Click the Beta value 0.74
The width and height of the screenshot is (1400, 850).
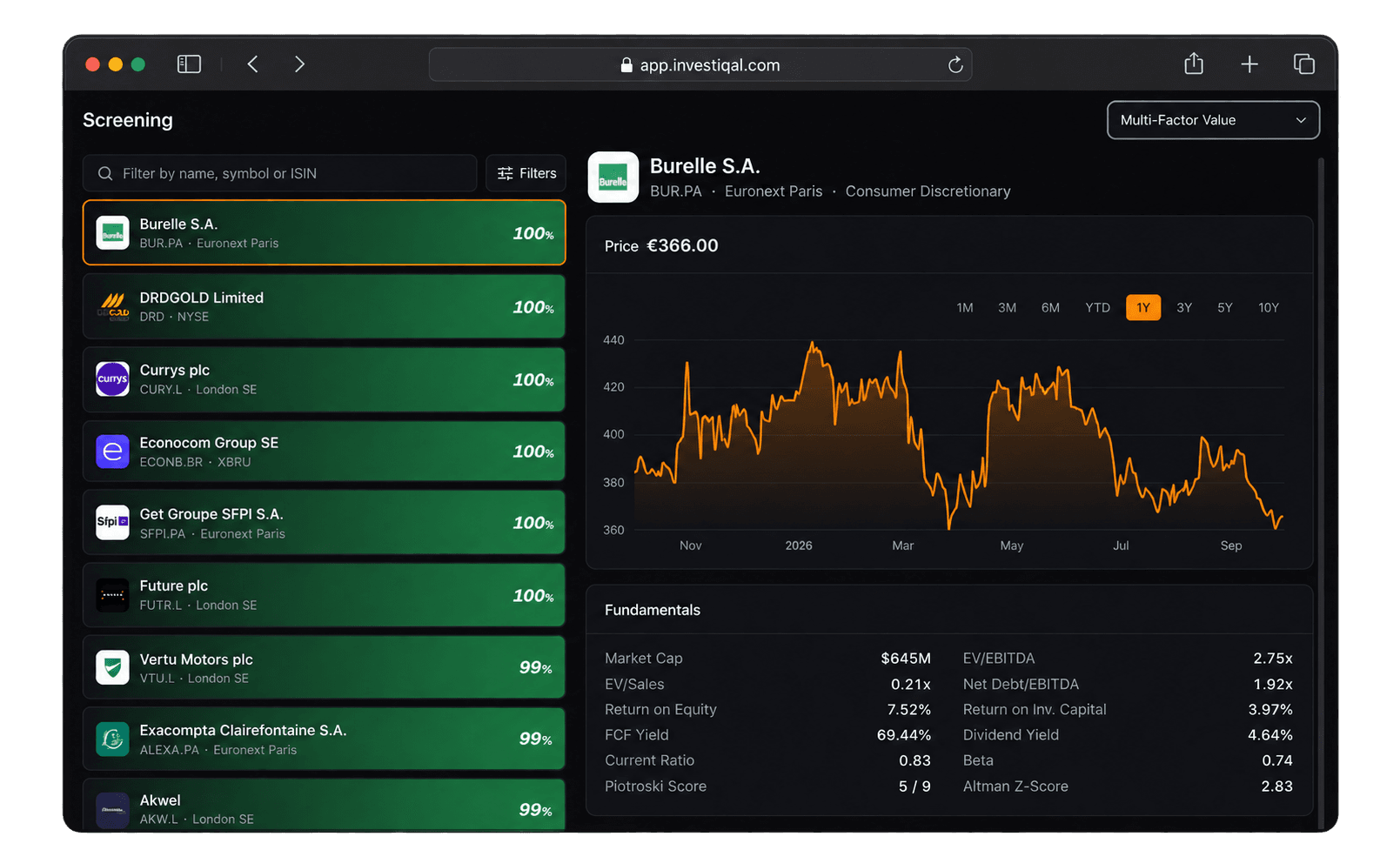click(1277, 760)
